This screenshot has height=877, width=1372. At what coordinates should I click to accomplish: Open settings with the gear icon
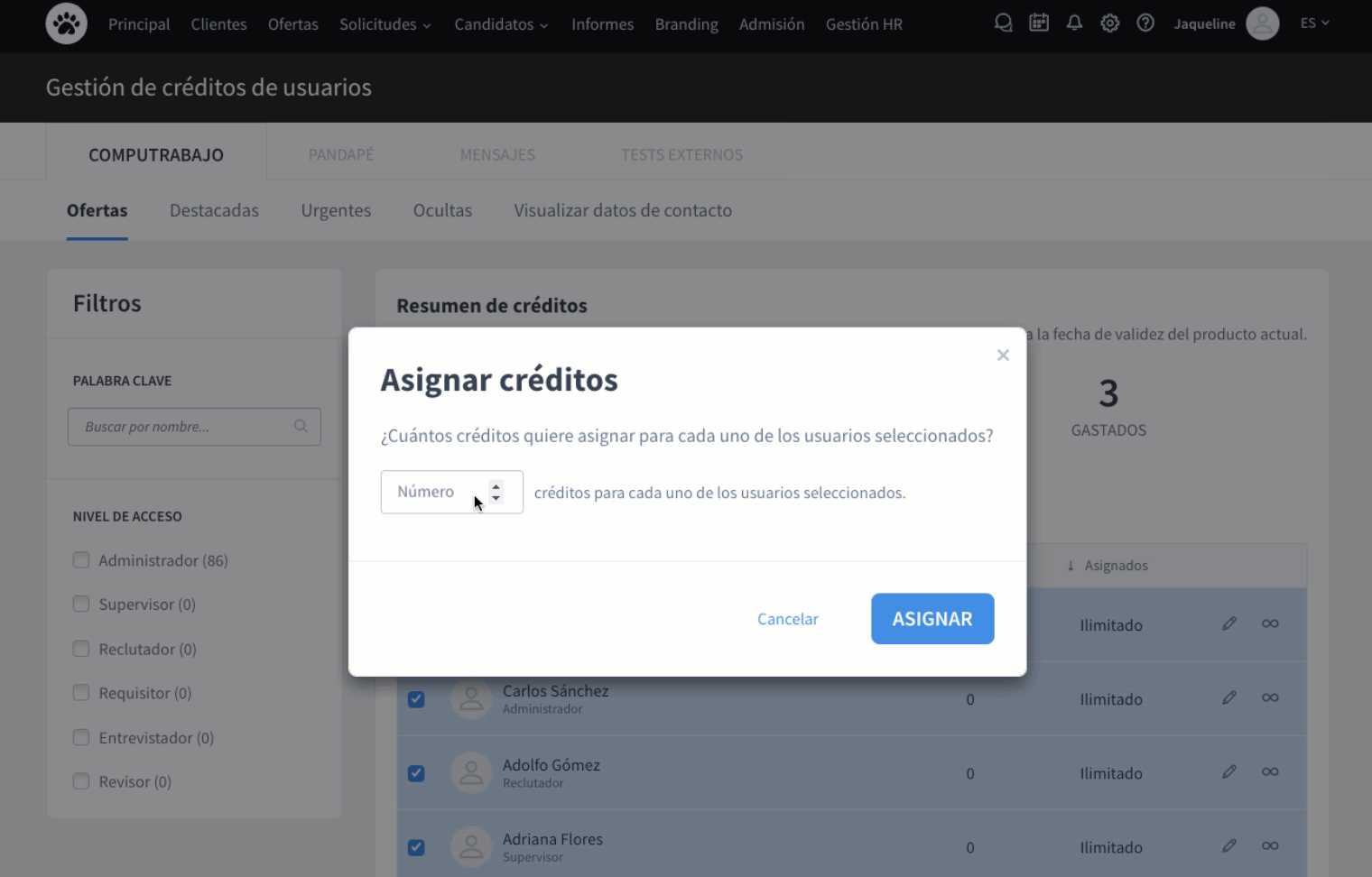[1109, 23]
